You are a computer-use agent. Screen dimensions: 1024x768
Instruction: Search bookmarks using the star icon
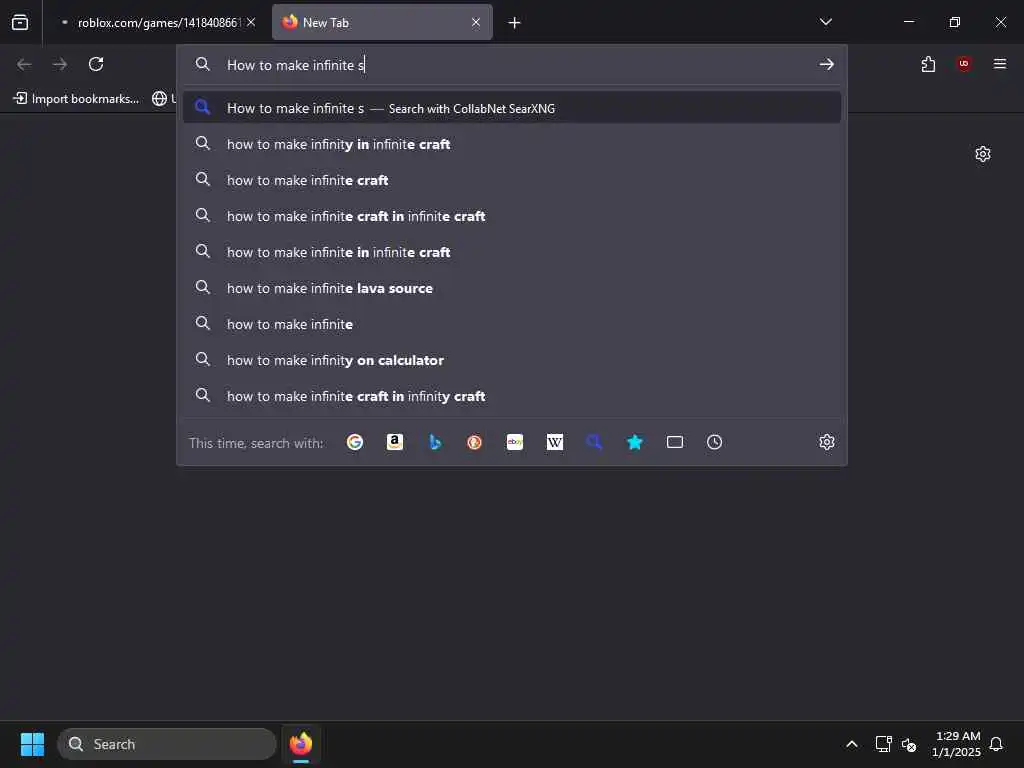[635, 442]
